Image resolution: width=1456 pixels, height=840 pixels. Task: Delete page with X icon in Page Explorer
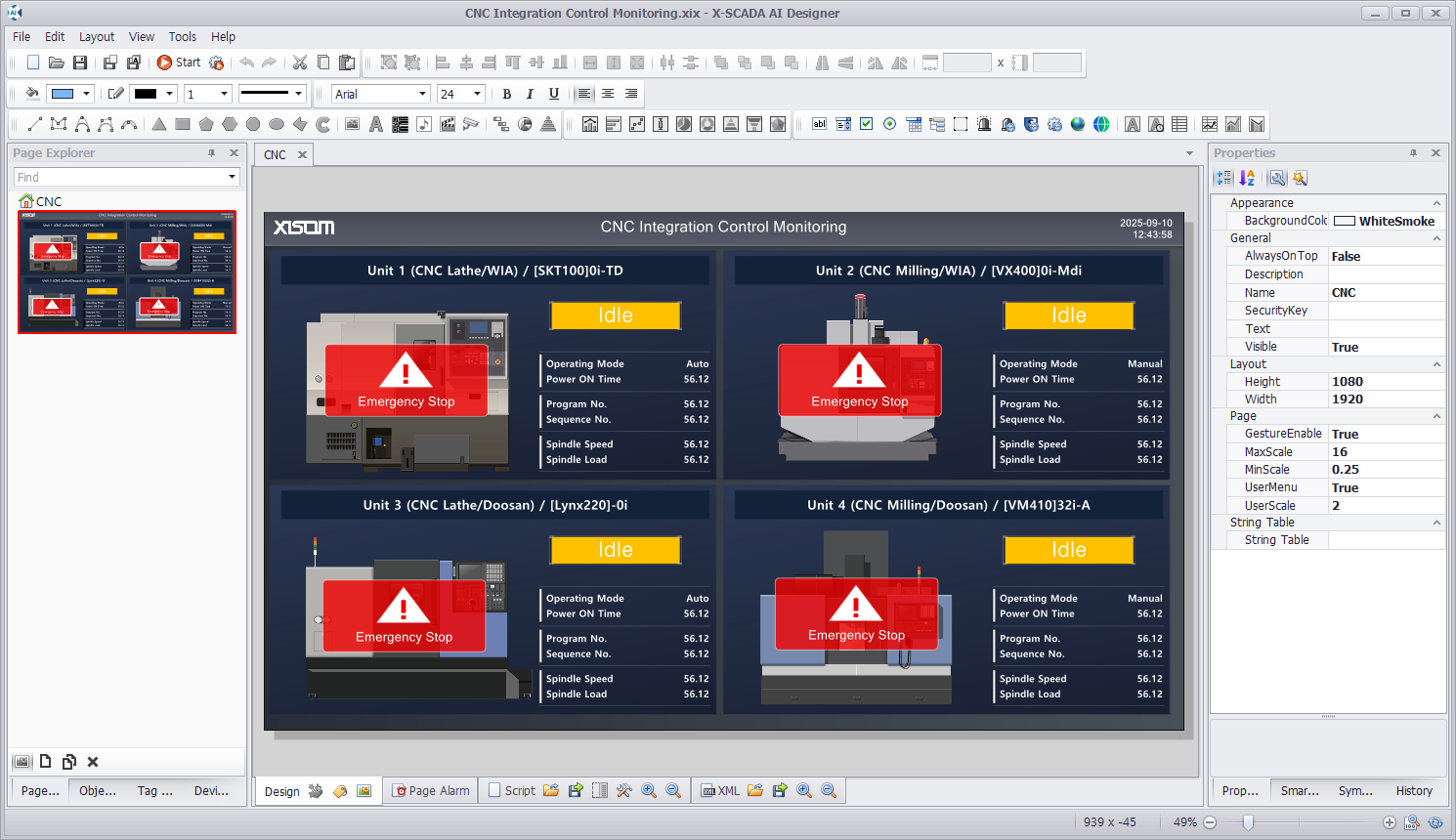pos(93,762)
